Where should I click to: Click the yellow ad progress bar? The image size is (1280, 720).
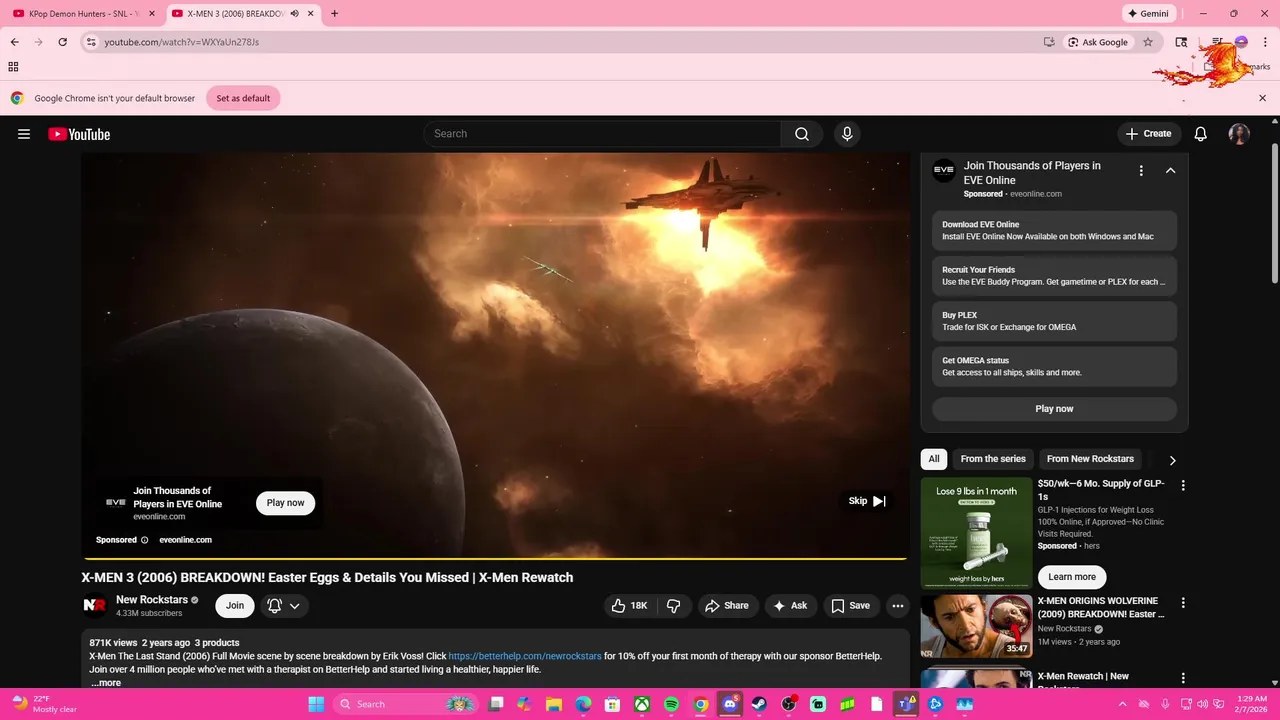pyautogui.click(x=495, y=558)
